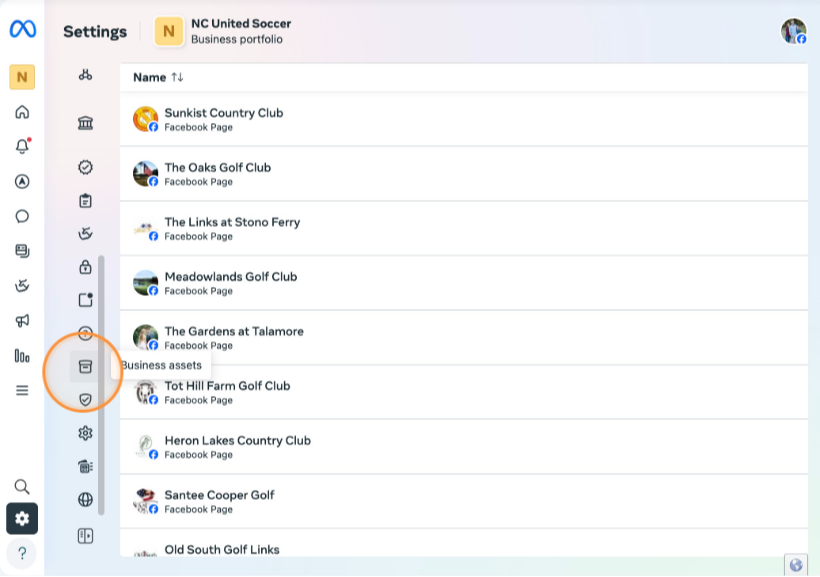Screen dimensions: 820x577
Task: Click the settings sidebar vertical scrollbar
Action: click(x=101, y=380)
